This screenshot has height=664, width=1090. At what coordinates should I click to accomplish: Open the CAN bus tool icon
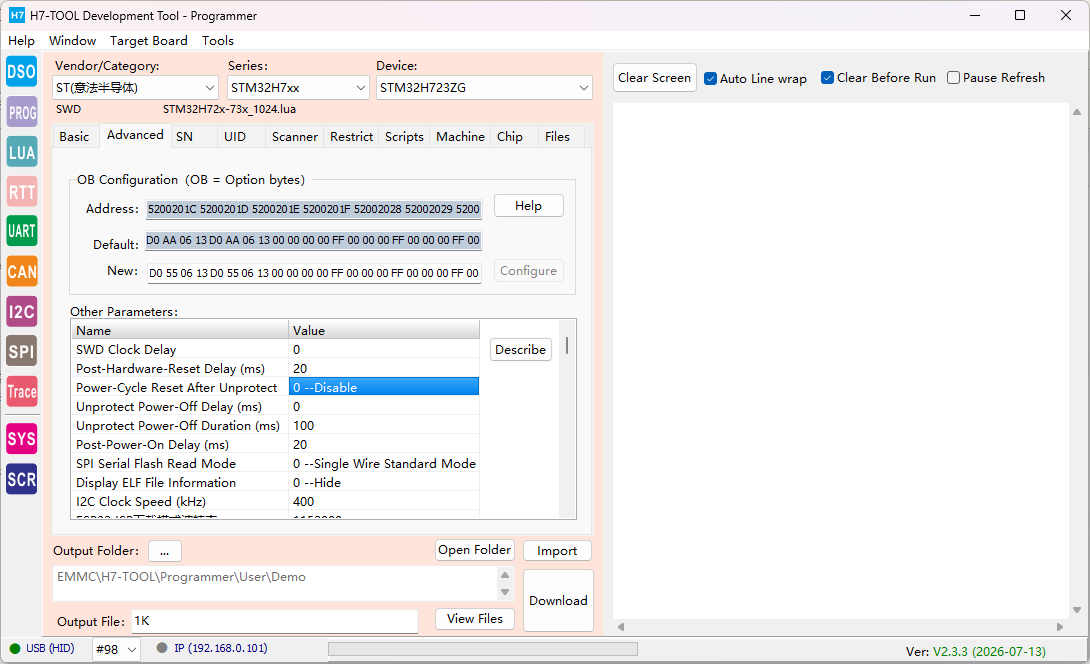22,271
